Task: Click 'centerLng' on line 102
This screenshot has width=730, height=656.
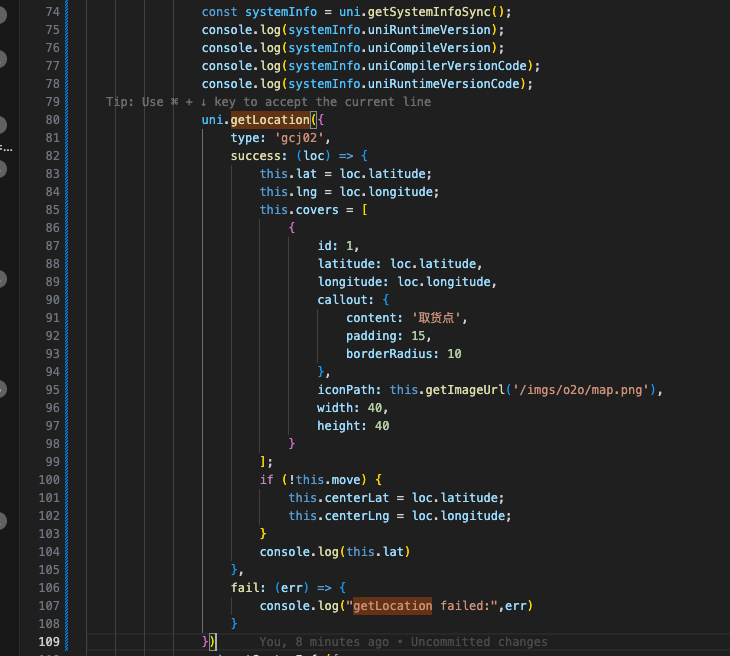Action: [x=357, y=516]
